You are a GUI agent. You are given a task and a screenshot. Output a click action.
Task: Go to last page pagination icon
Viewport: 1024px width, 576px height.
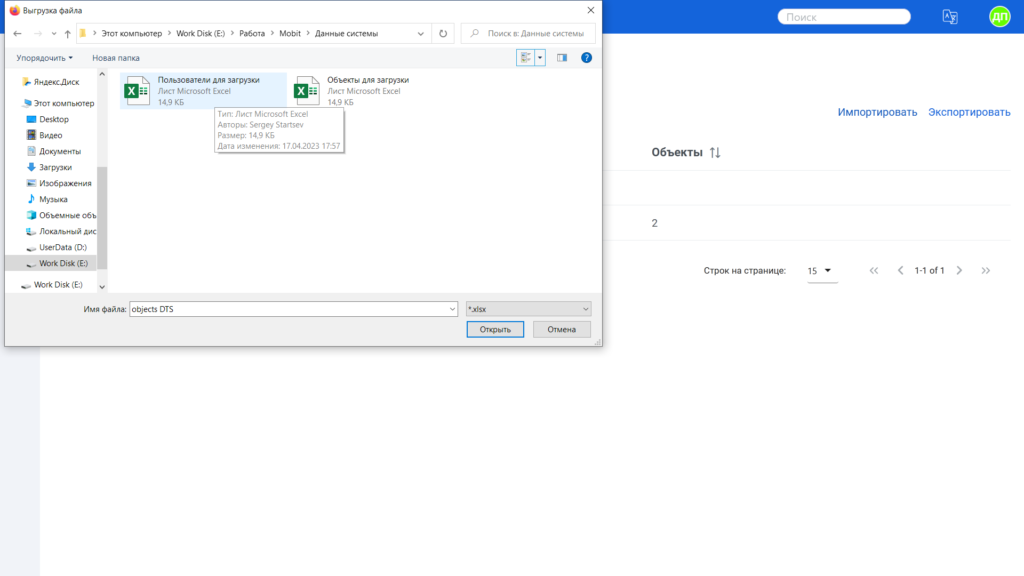(x=985, y=270)
